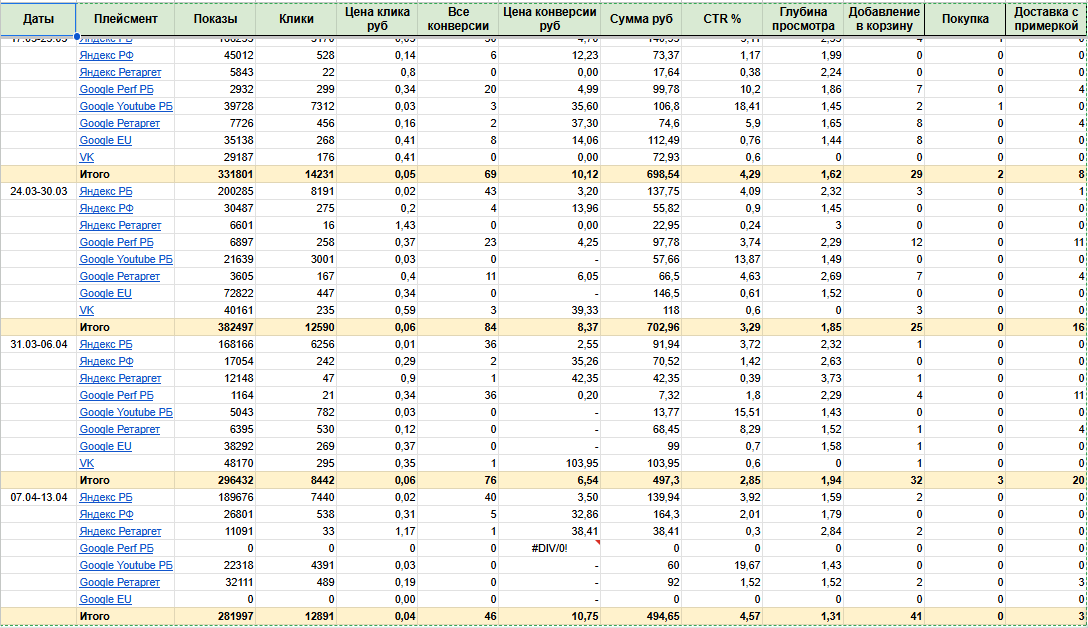Follow Google Youtube РБ link in 39728 row
This screenshot has width=1088, height=628.
(x=126, y=106)
